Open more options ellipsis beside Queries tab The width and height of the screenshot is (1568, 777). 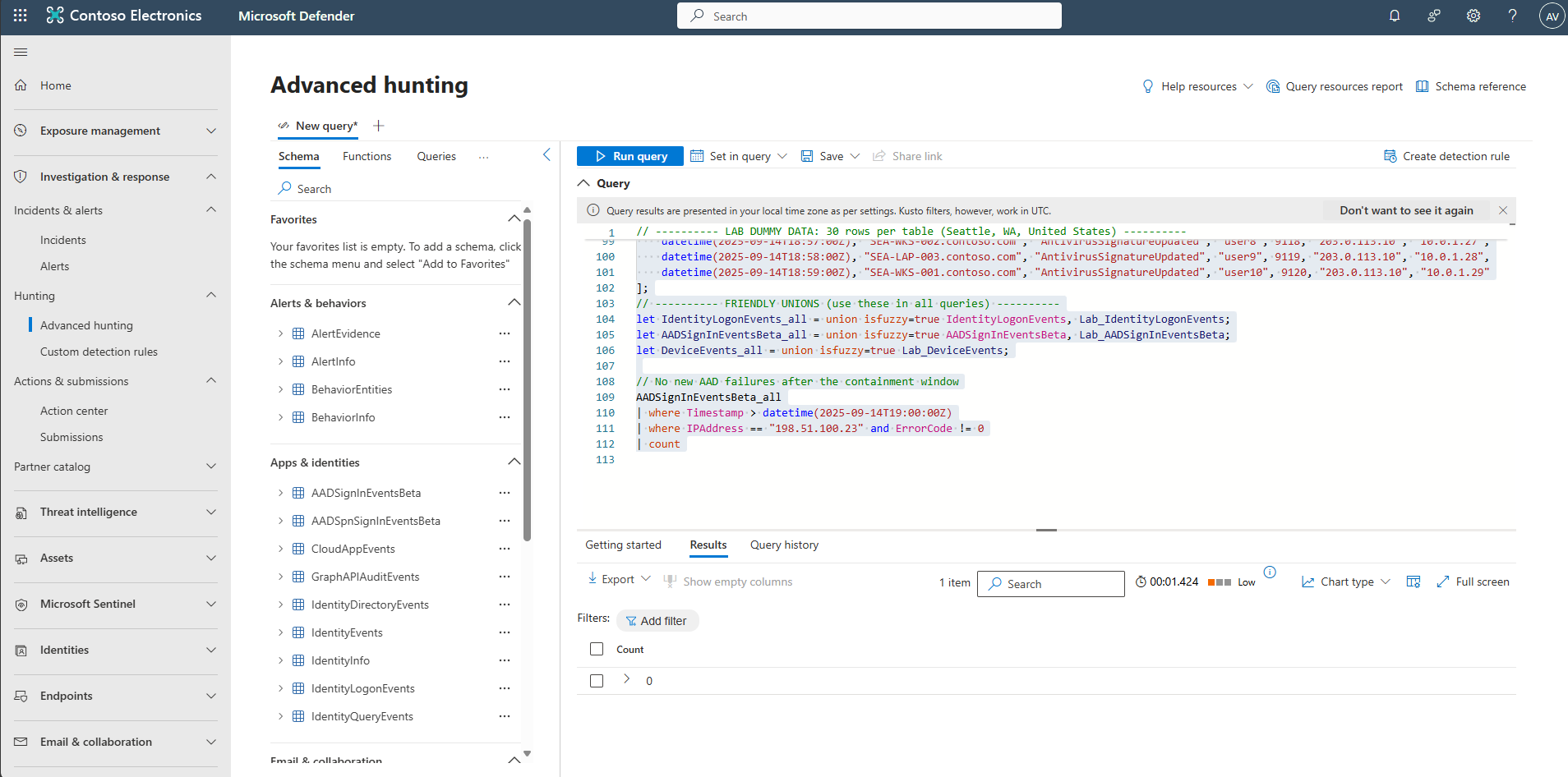(484, 157)
